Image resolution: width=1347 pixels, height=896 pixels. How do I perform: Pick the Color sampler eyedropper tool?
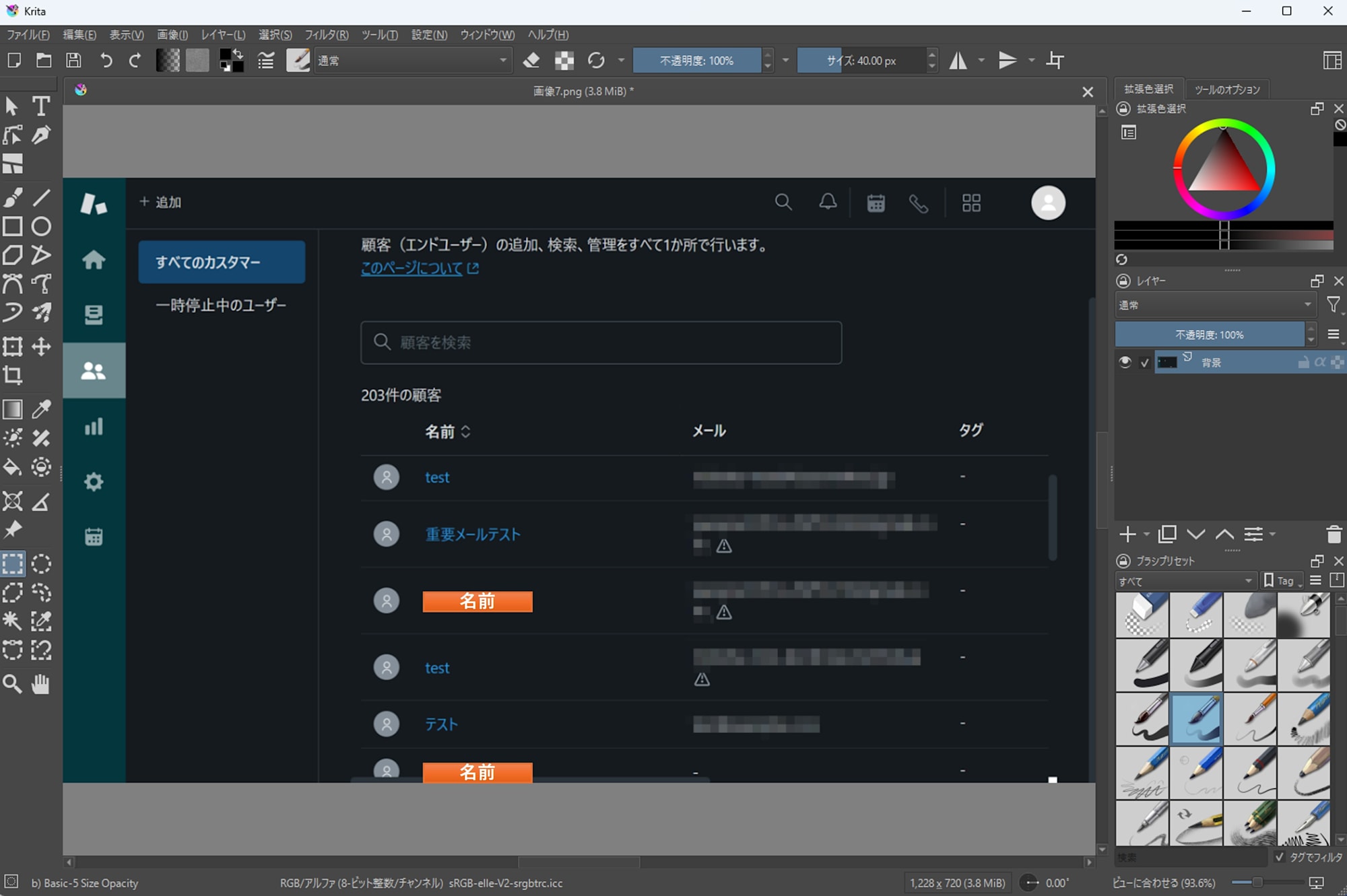tap(41, 409)
